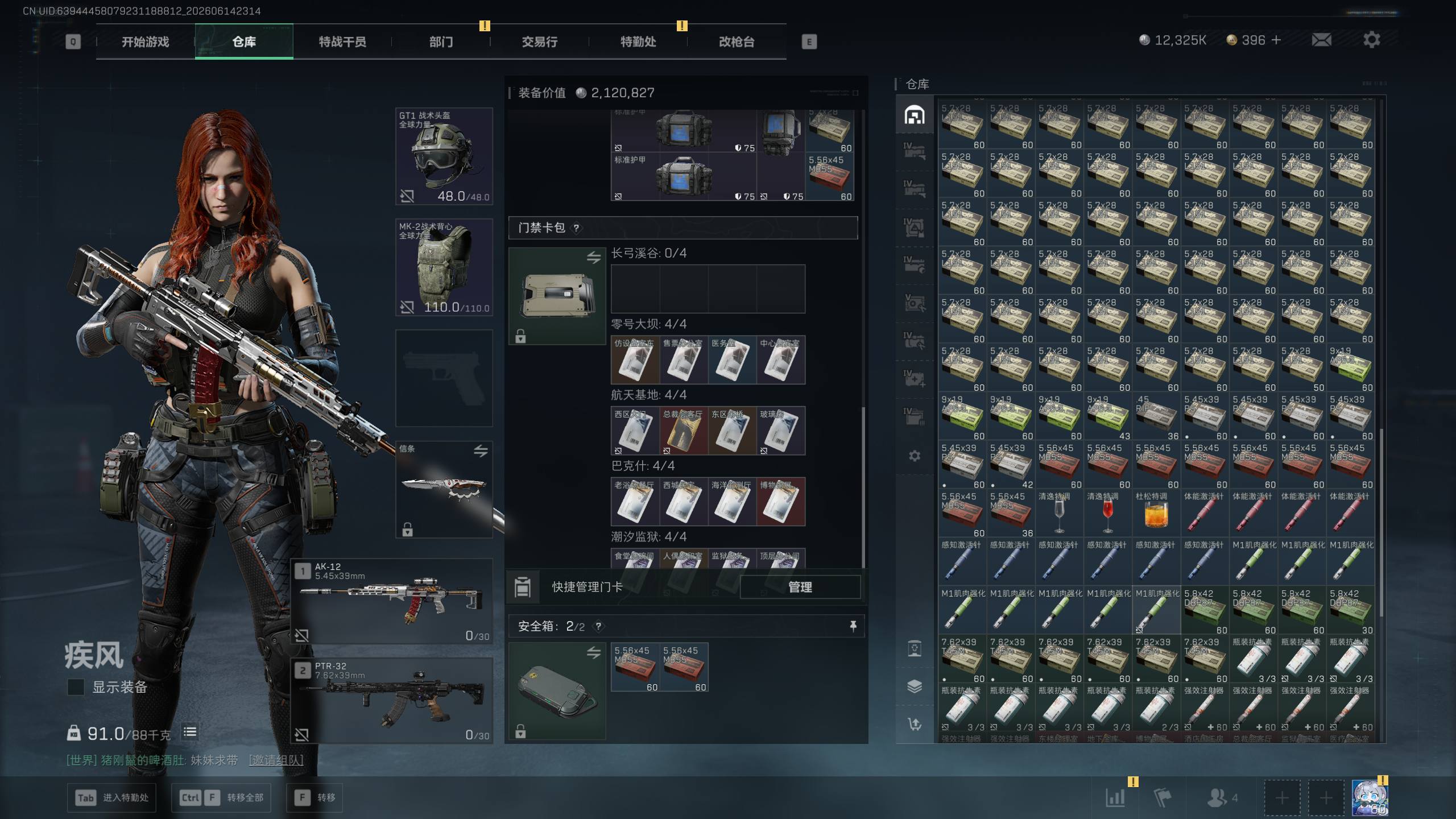This screenshot has height=819, width=1456.
Task: Open the 改枪台 tab
Action: (737, 42)
